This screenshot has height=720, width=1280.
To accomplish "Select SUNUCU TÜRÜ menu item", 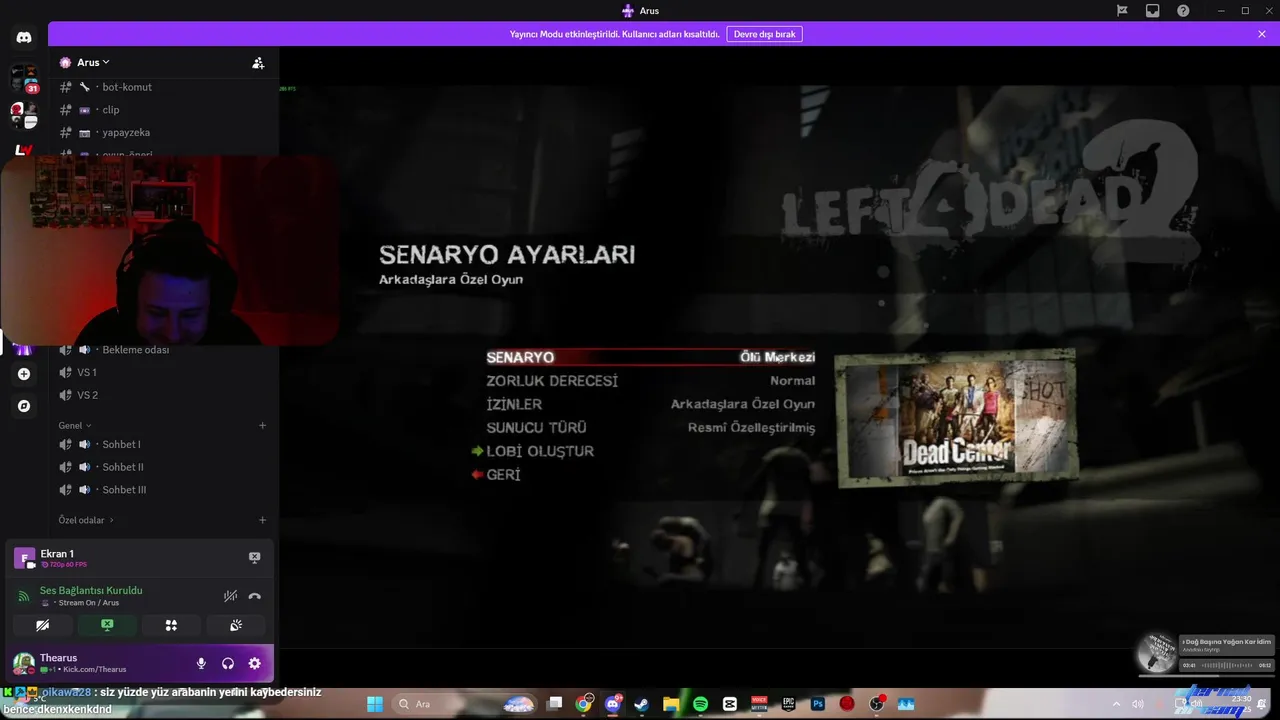I will pos(536,428).
